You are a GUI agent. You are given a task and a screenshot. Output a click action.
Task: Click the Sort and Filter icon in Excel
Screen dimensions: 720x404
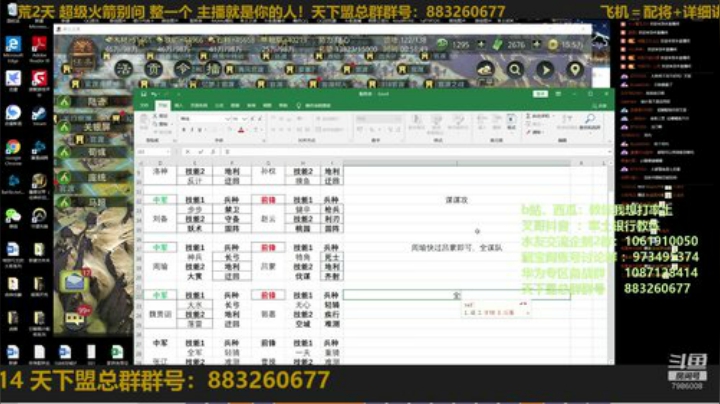click(x=567, y=121)
